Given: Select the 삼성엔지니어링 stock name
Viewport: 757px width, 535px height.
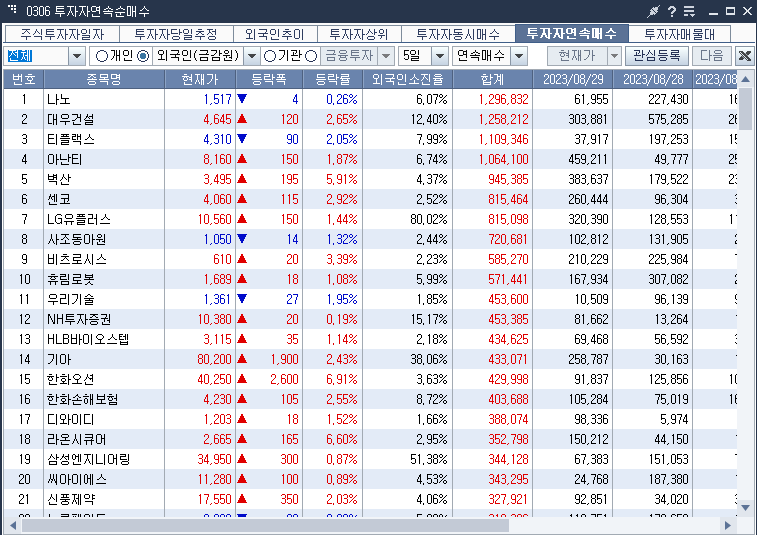Looking at the screenshot, I should point(89,459).
